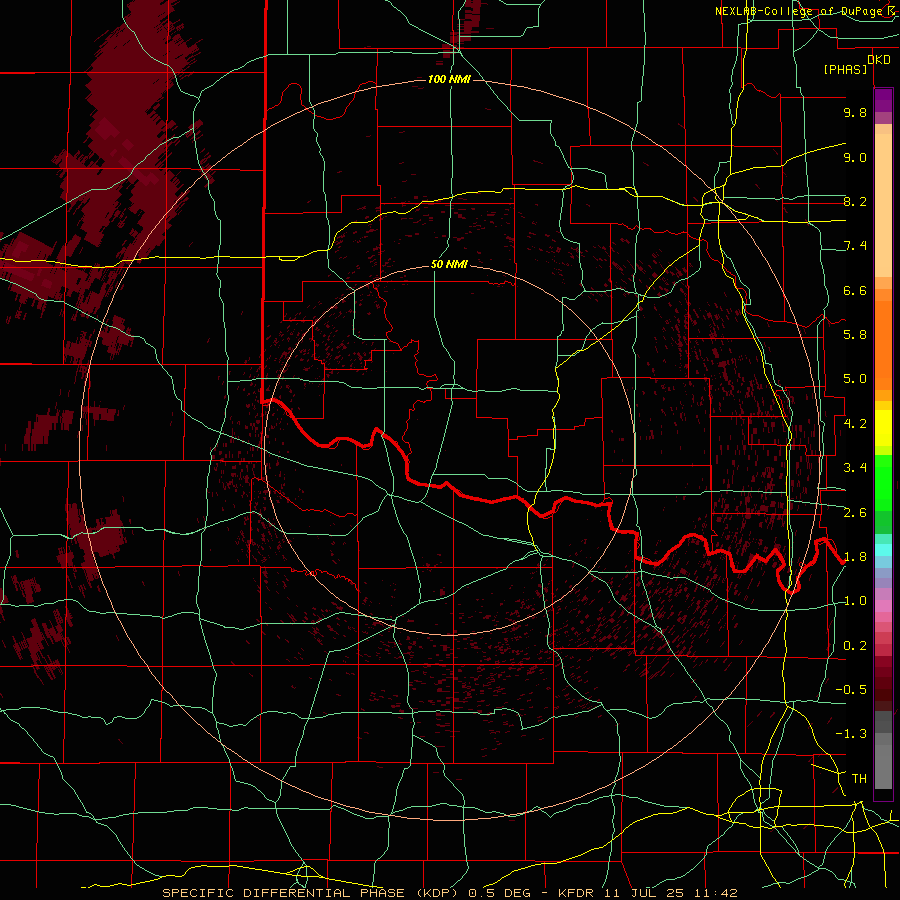900x900 pixels.
Task: Click the 9.8 scale value
Action: click(855, 112)
